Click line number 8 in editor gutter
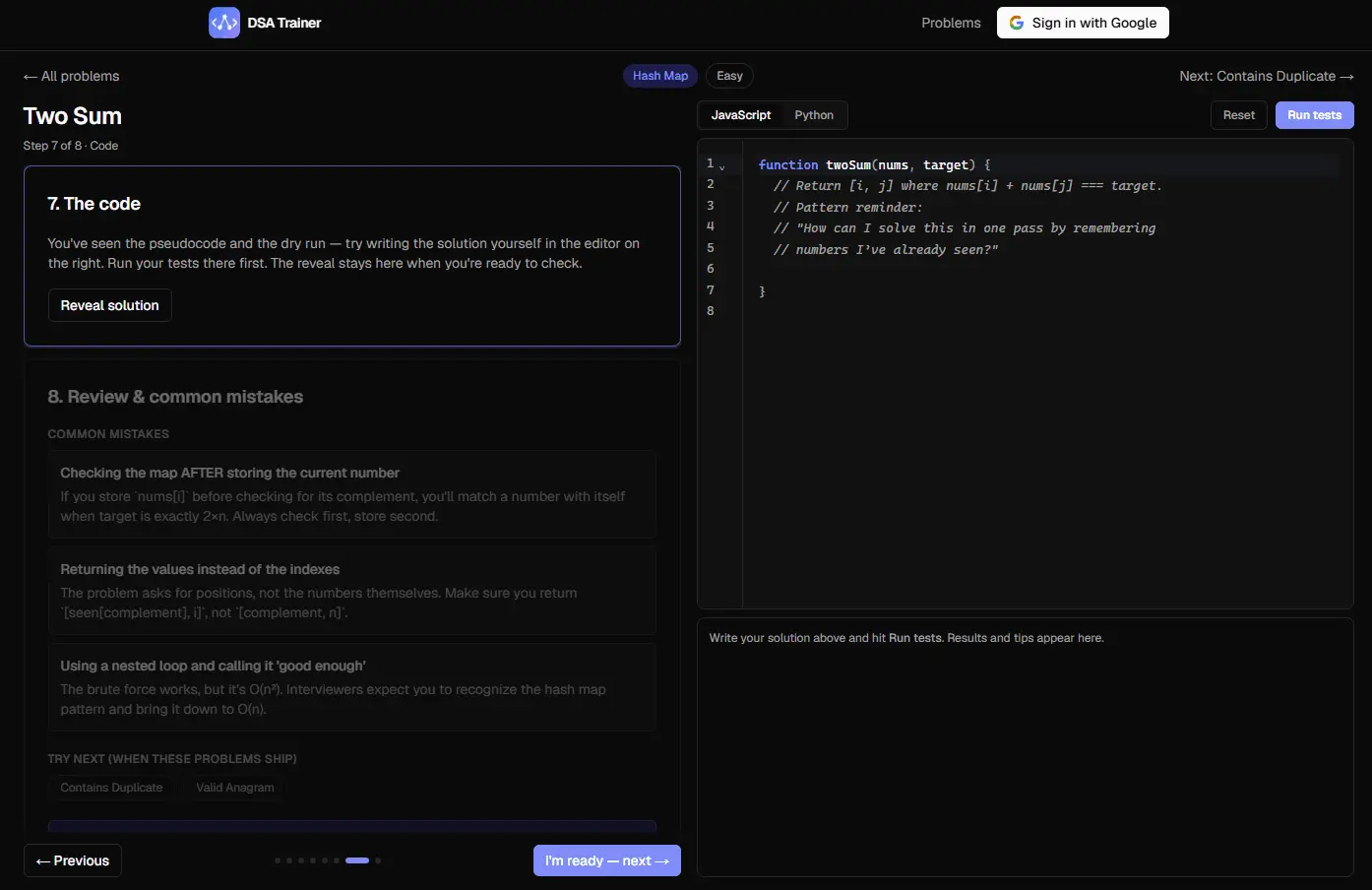Viewport: 1372px width, 890px height. click(x=711, y=311)
